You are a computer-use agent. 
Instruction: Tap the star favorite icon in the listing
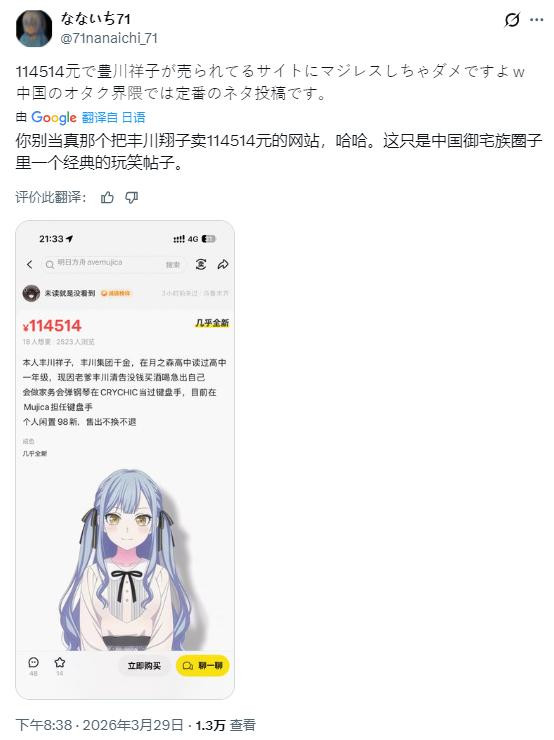[60, 662]
